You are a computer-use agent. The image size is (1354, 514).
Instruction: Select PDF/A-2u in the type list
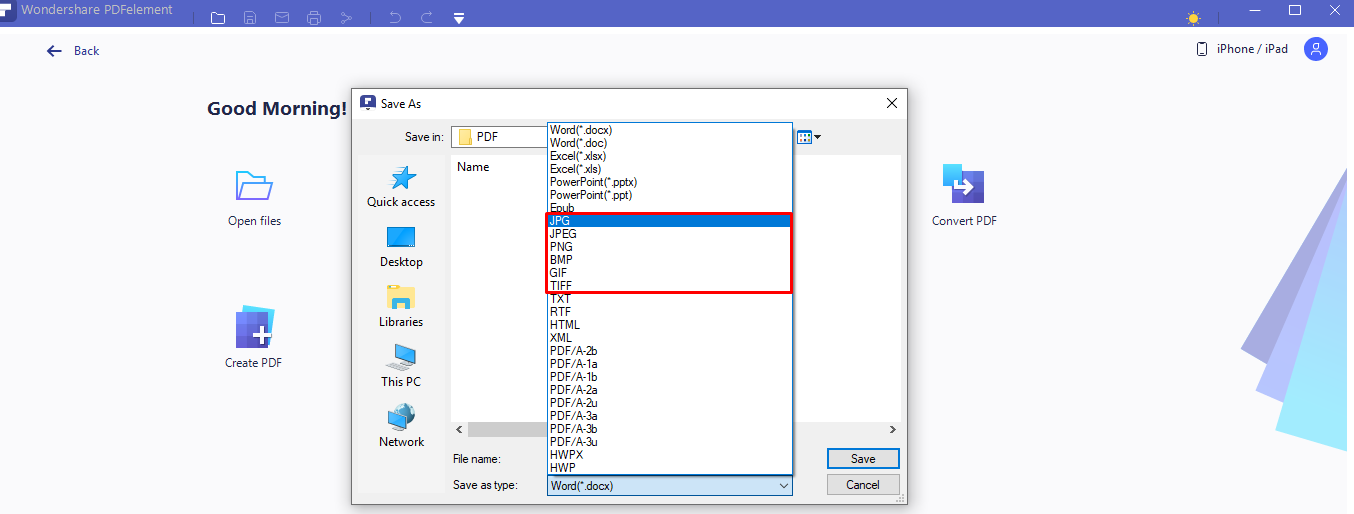point(670,403)
